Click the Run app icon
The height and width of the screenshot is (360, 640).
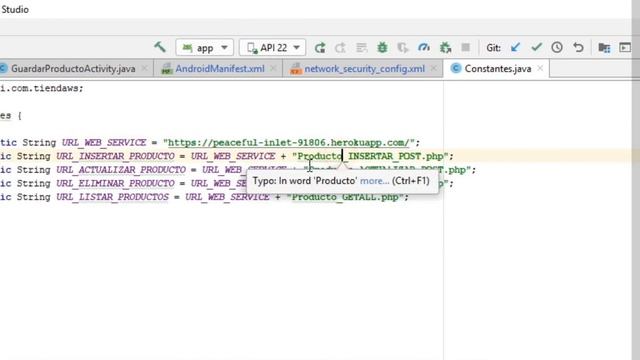320,48
